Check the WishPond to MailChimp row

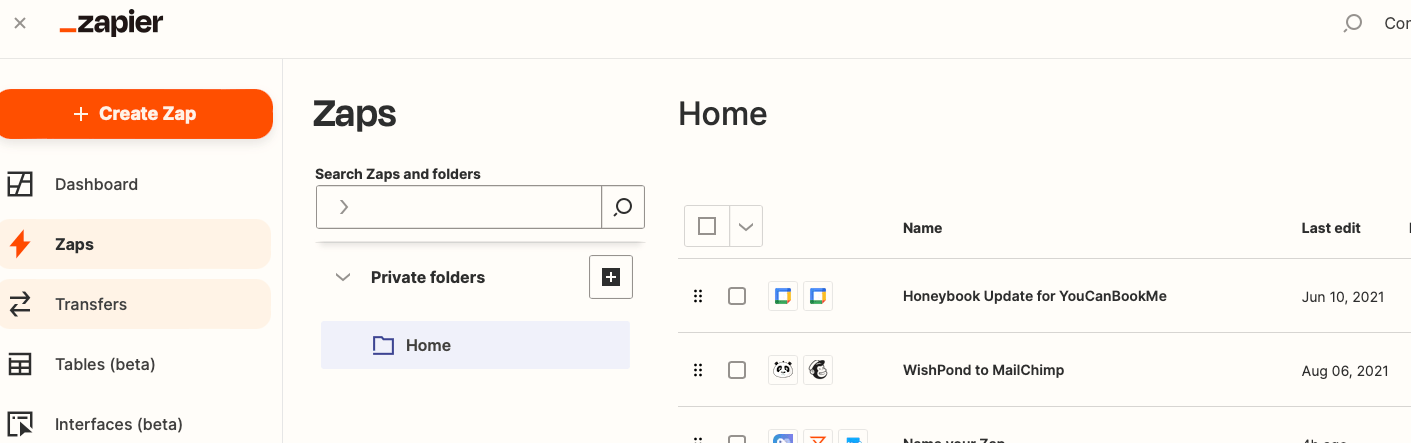tap(737, 370)
